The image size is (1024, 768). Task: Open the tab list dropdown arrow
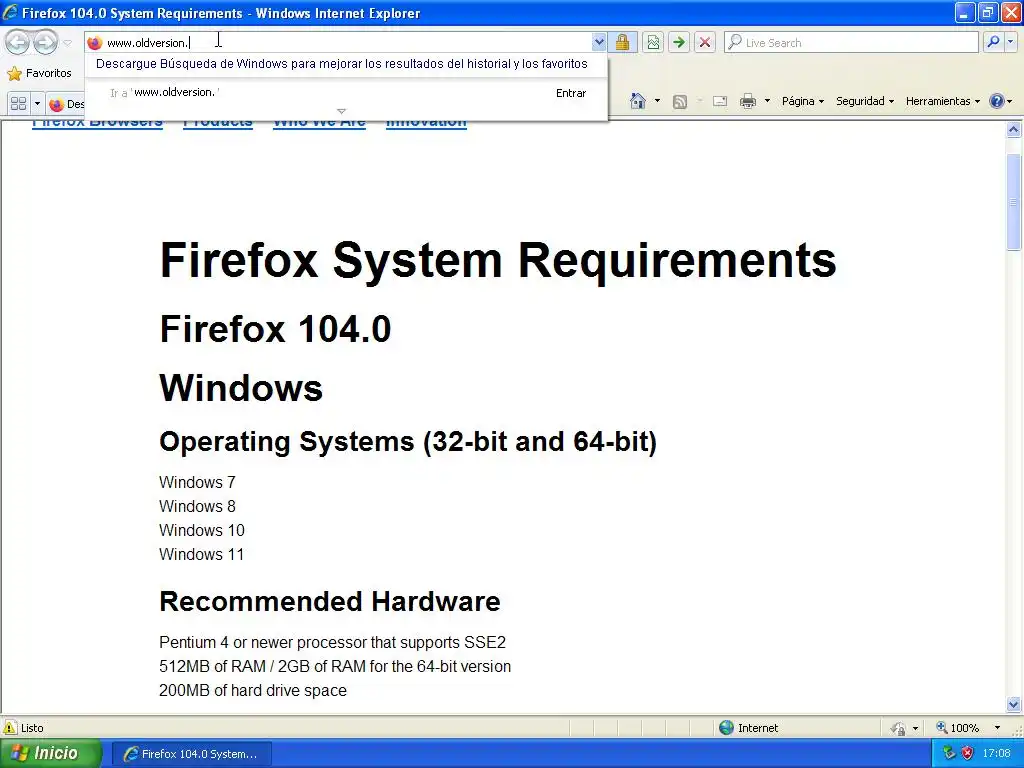[x=37, y=103]
